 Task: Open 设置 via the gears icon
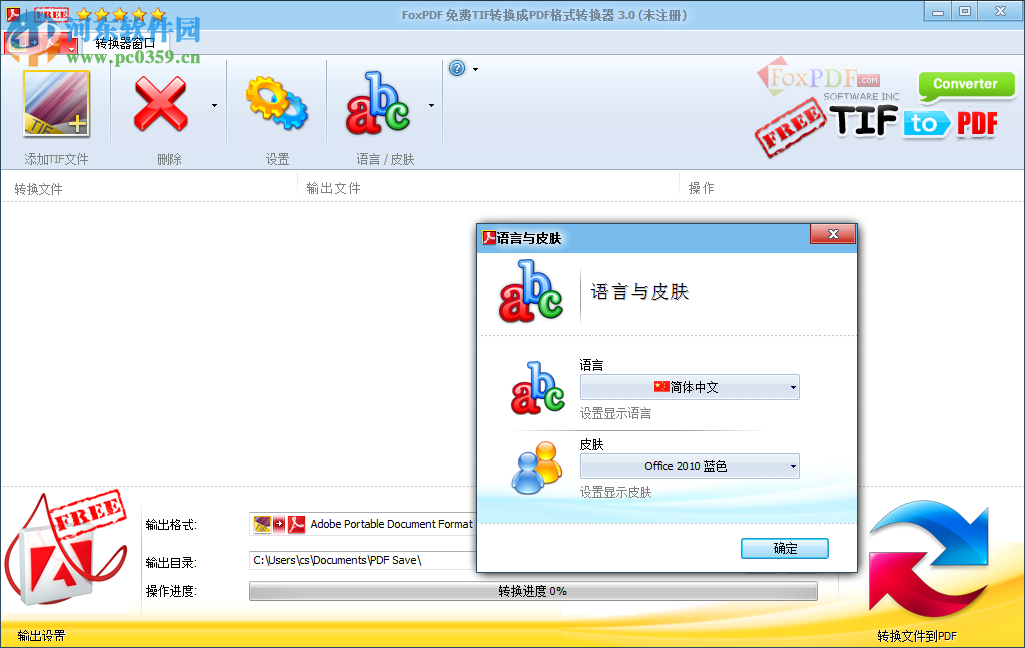click(277, 104)
